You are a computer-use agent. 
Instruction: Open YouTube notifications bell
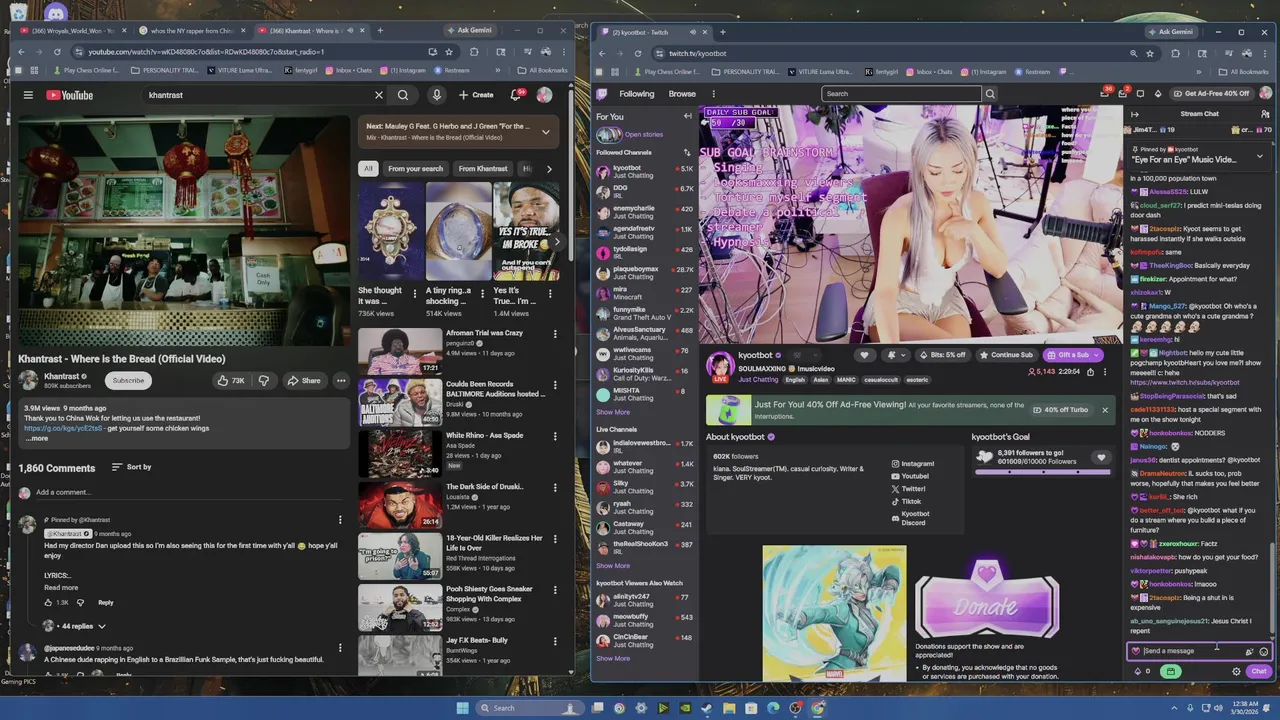(x=516, y=95)
